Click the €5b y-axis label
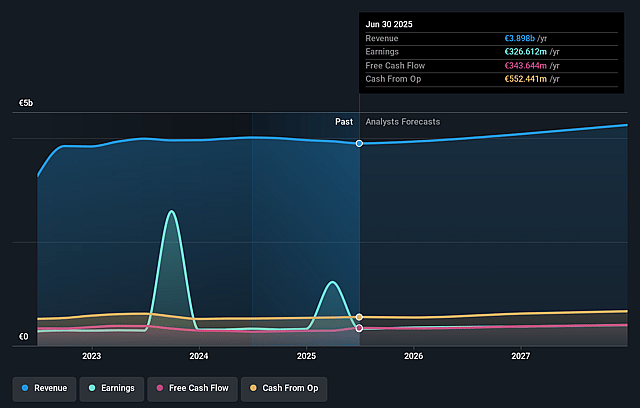This screenshot has height=408, width=640. pos(26,103)
